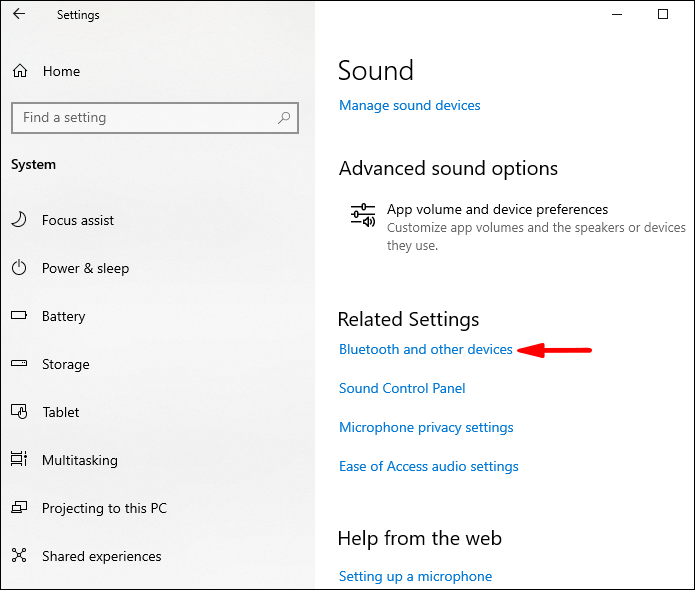
Task: Click the Shared experiences icon
Action: pos(19,556)
